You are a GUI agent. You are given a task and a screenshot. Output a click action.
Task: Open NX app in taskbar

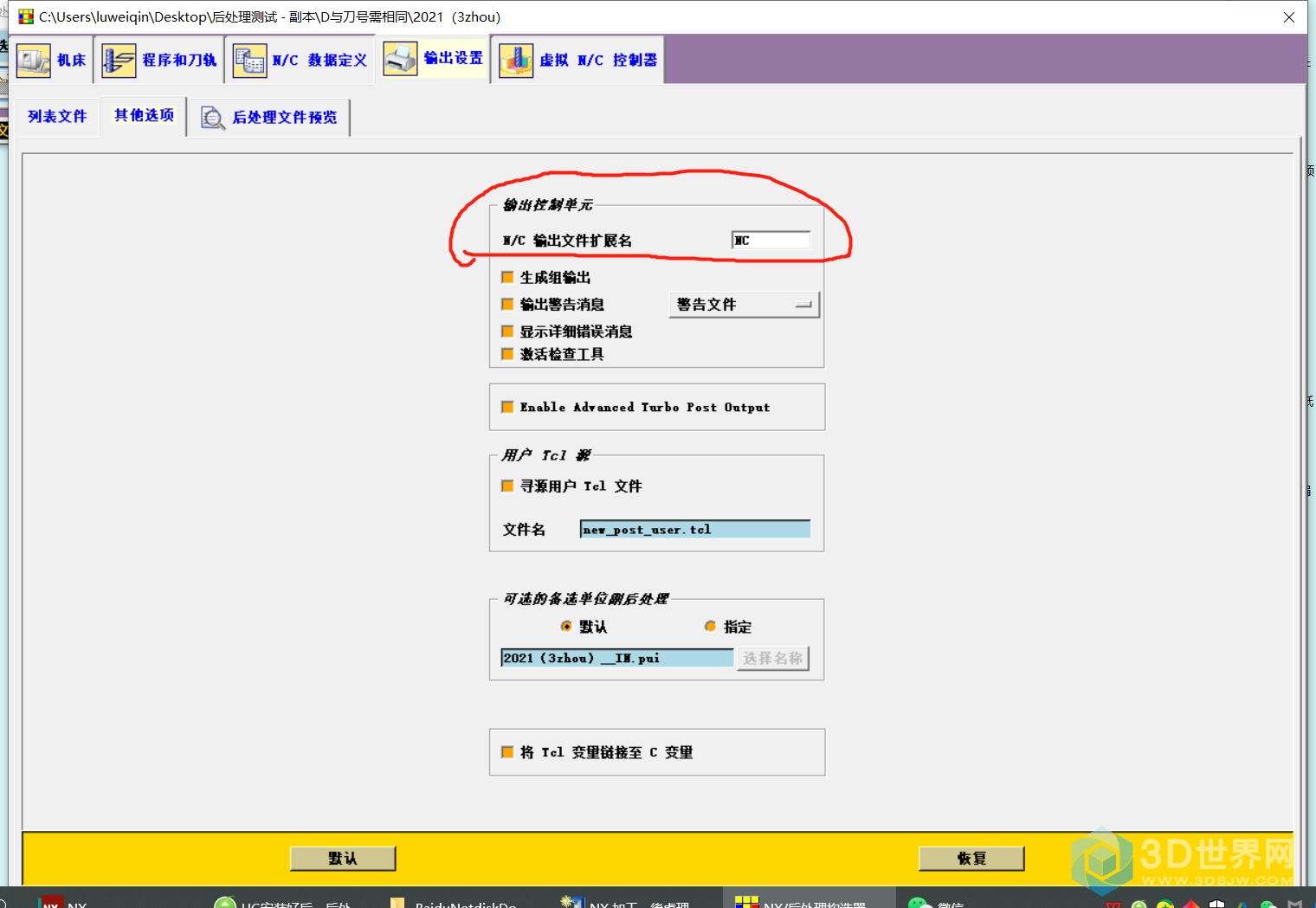point(65,902)
